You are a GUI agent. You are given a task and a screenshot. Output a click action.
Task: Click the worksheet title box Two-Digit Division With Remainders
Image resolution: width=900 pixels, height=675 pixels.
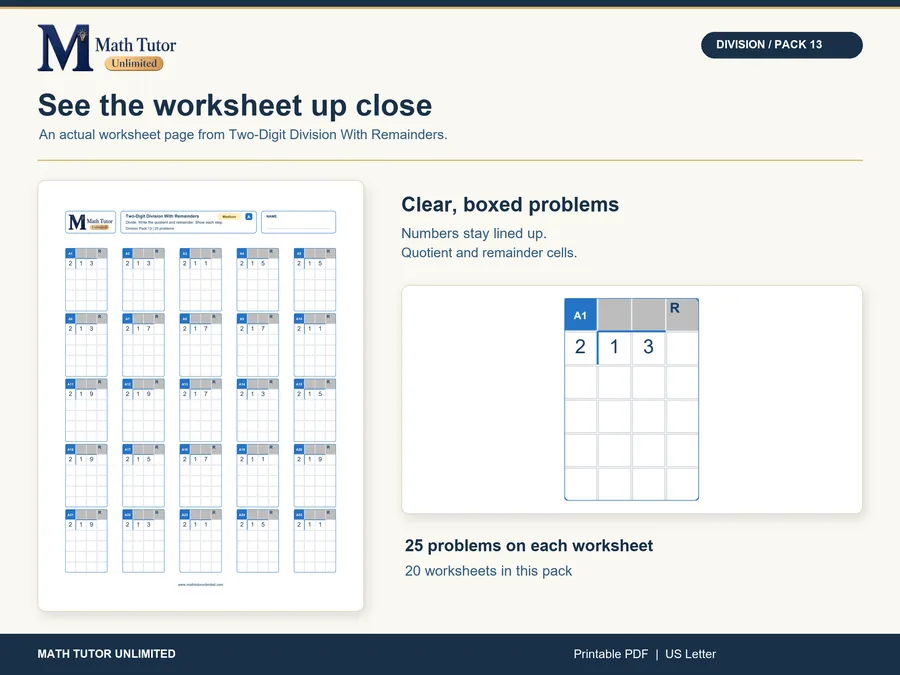tap(188, 222)
